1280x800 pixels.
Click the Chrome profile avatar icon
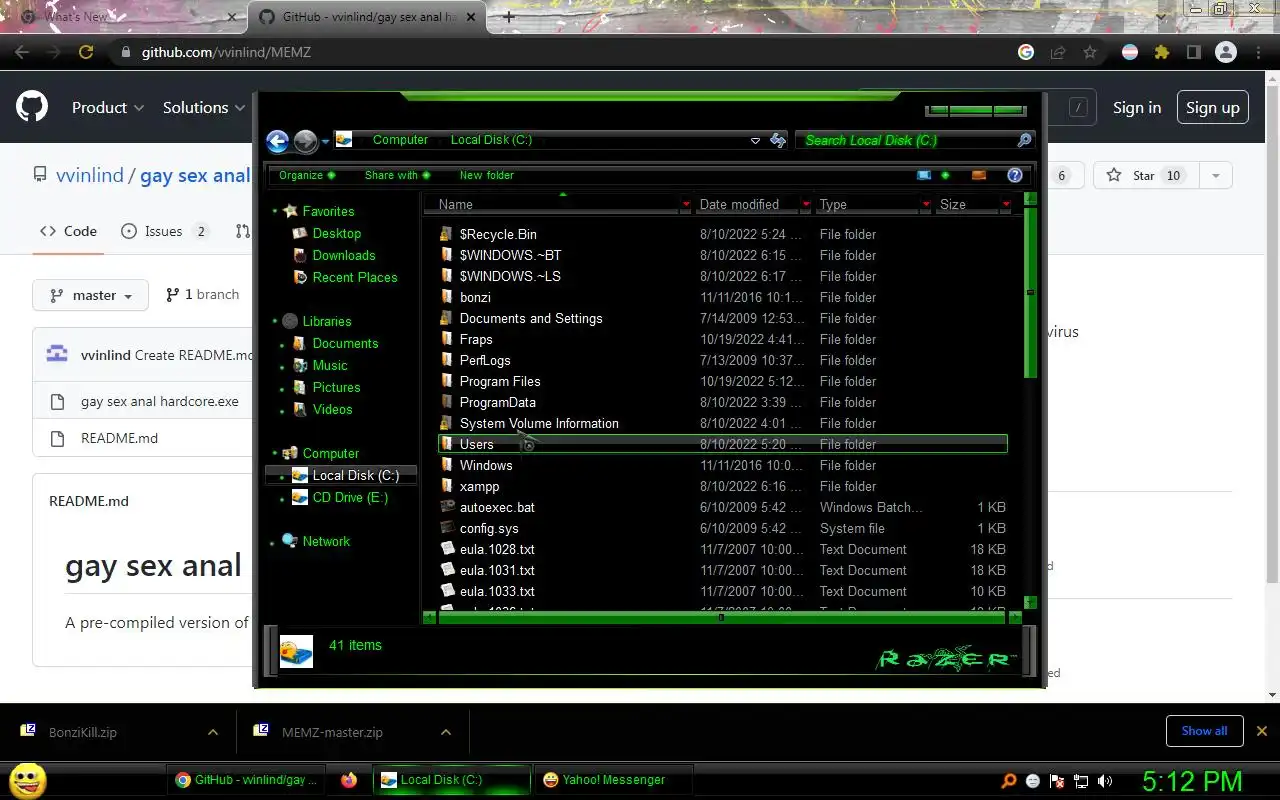tap(1225, 52)
